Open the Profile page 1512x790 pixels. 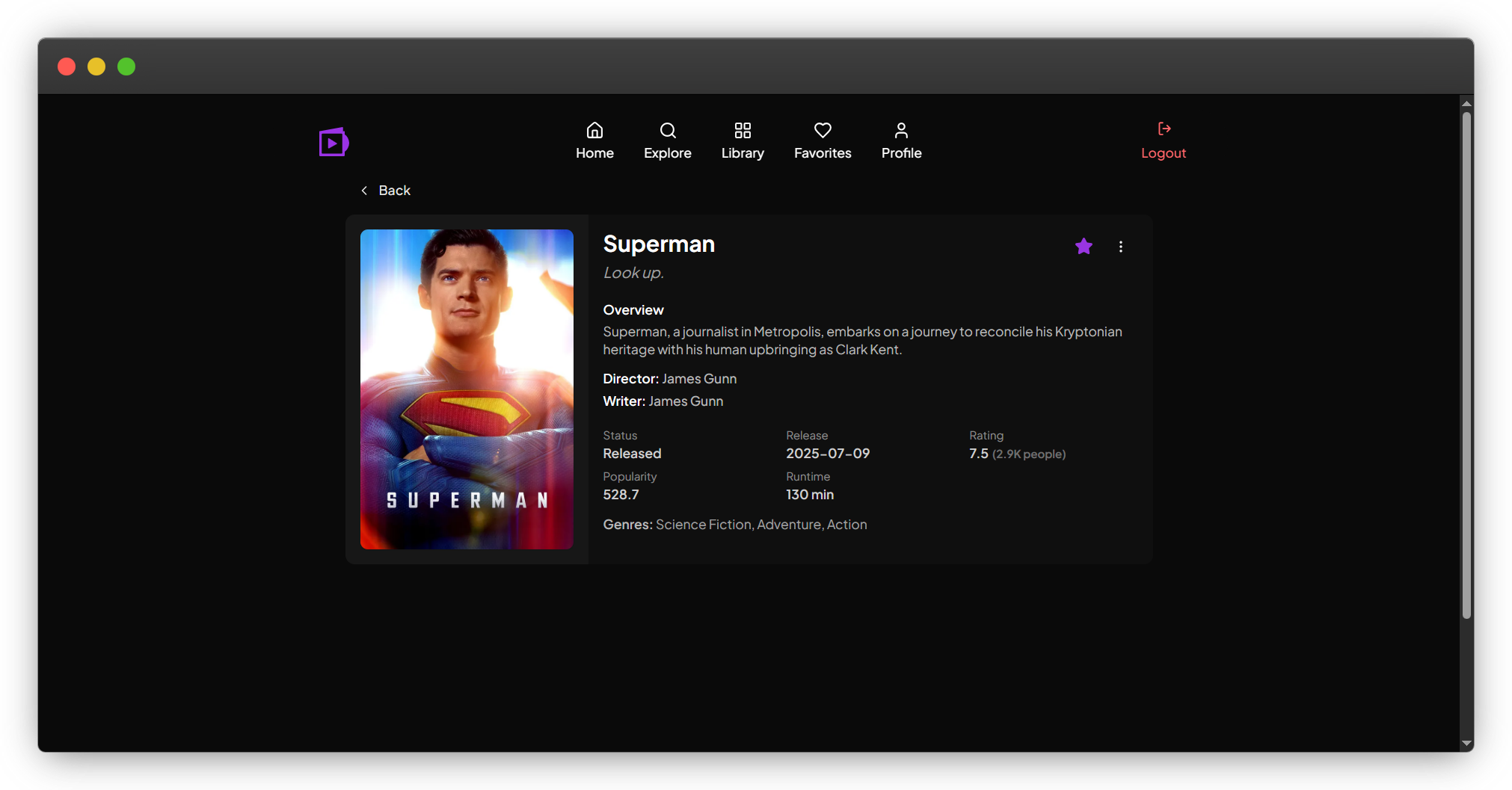point(901,141)
